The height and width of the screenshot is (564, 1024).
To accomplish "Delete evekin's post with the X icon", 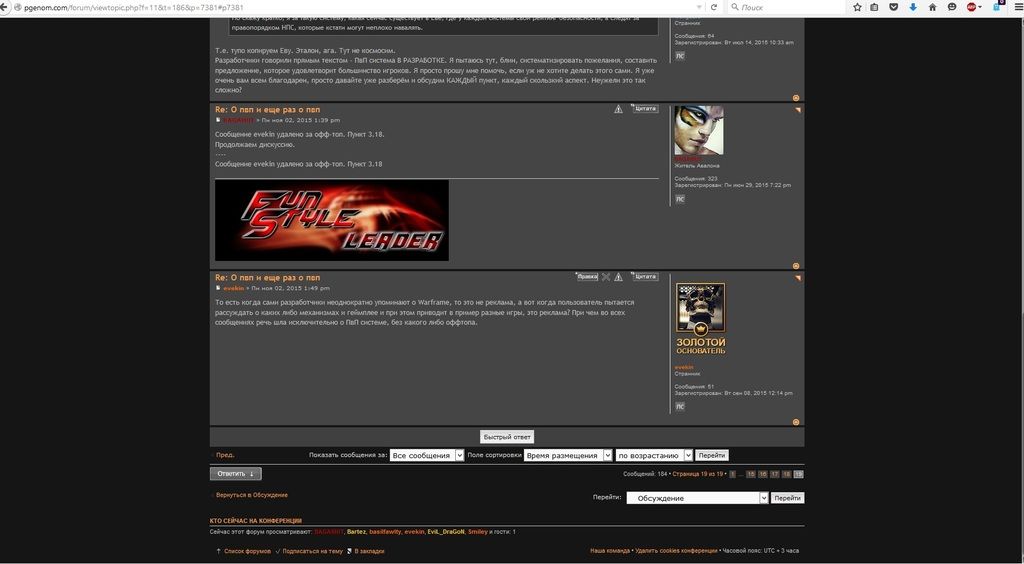I will point(605,277).
